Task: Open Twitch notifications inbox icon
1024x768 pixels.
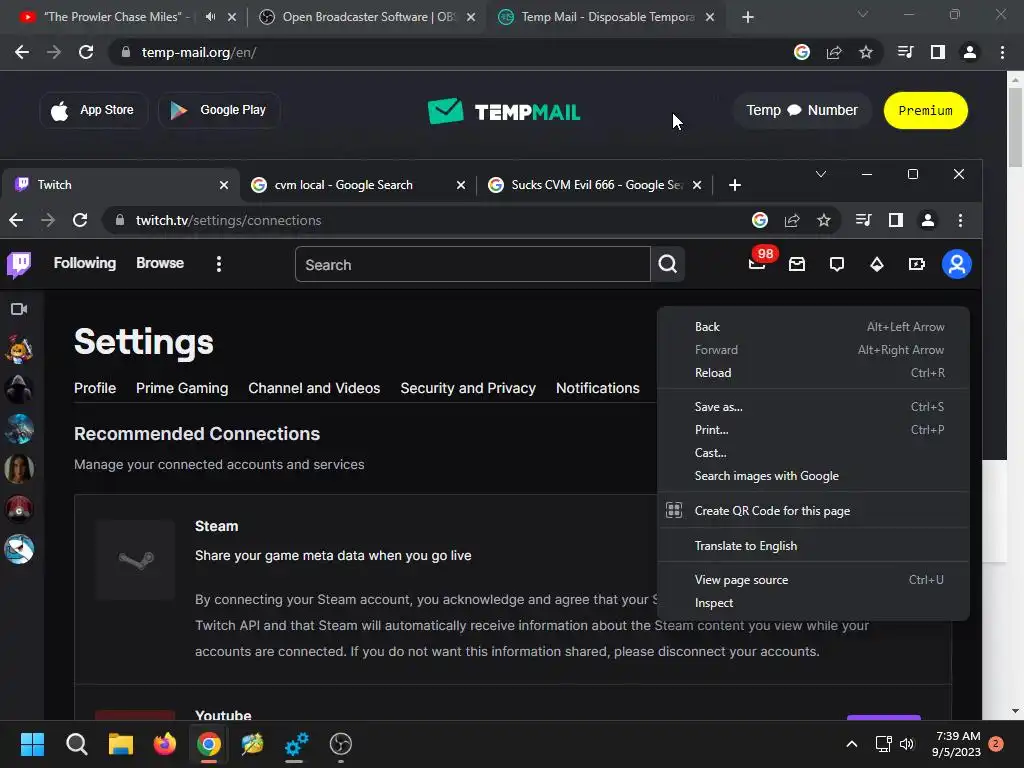Action: [797, 264]
